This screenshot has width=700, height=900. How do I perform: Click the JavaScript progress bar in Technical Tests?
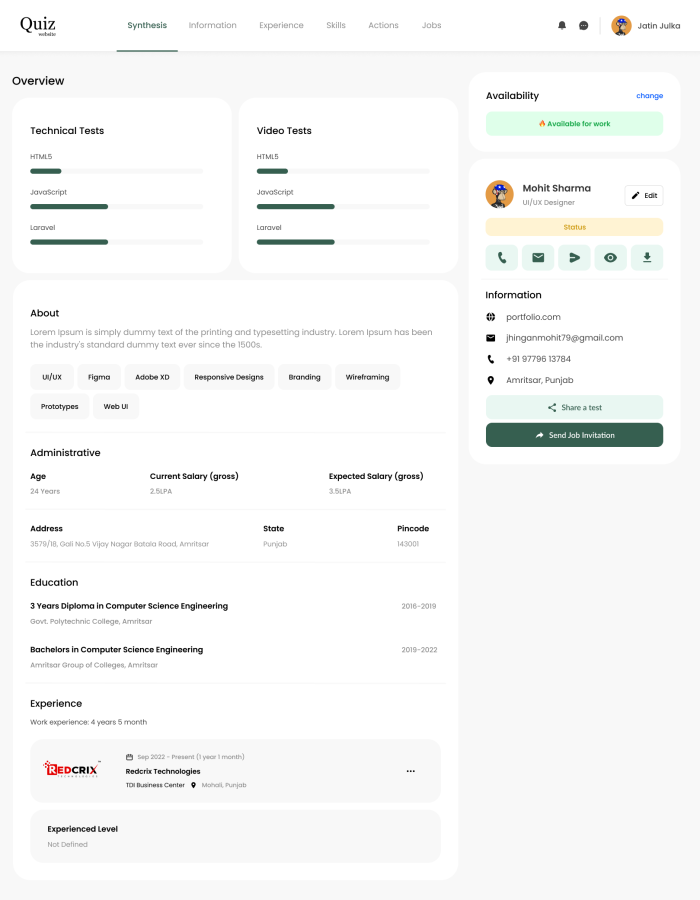[116, 207]
